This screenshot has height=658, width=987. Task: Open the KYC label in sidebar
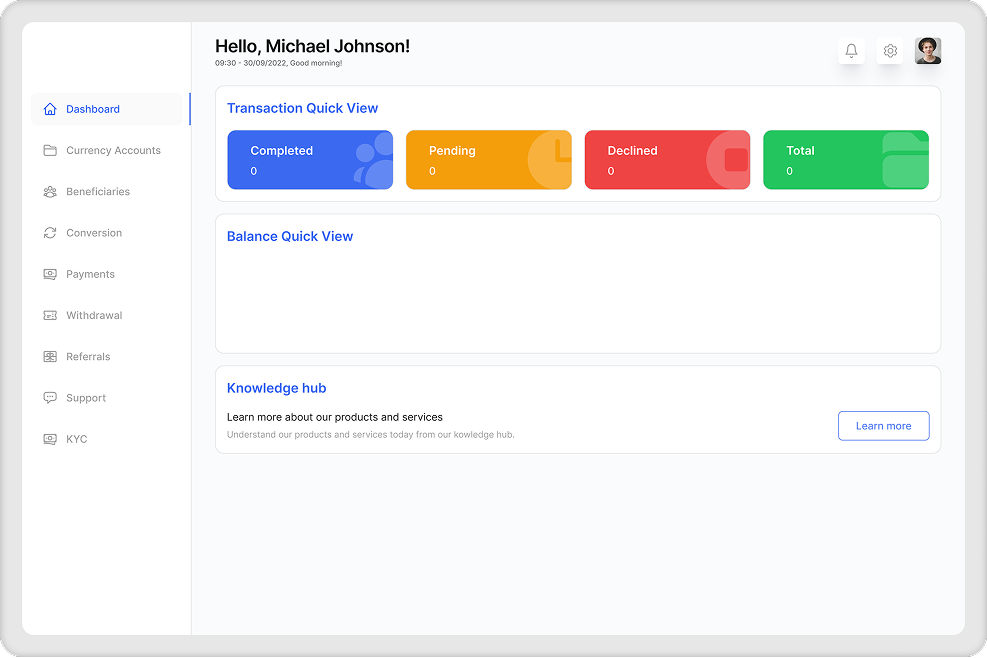(x=77, y=439)
